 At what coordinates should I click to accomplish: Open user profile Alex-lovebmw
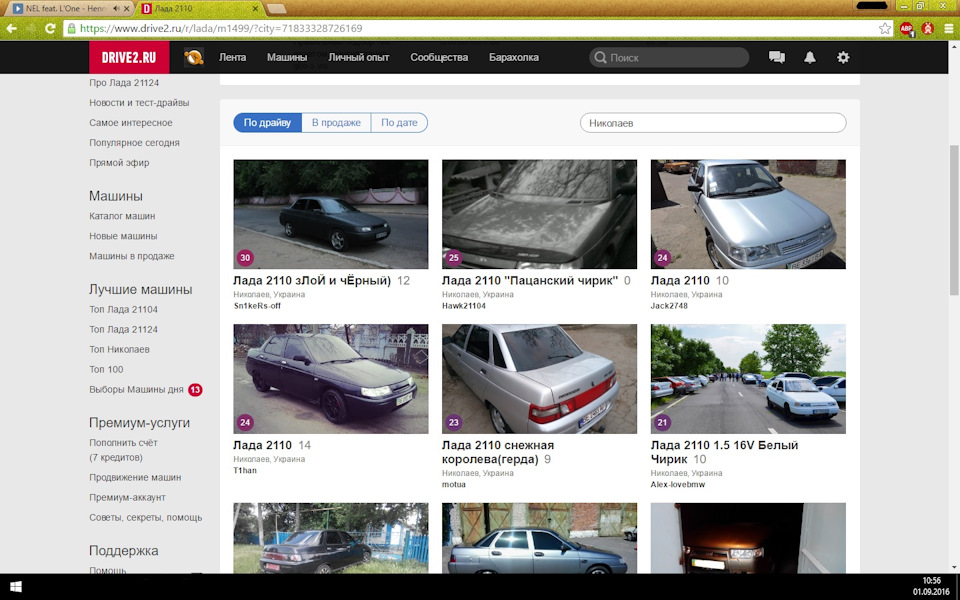678,484
